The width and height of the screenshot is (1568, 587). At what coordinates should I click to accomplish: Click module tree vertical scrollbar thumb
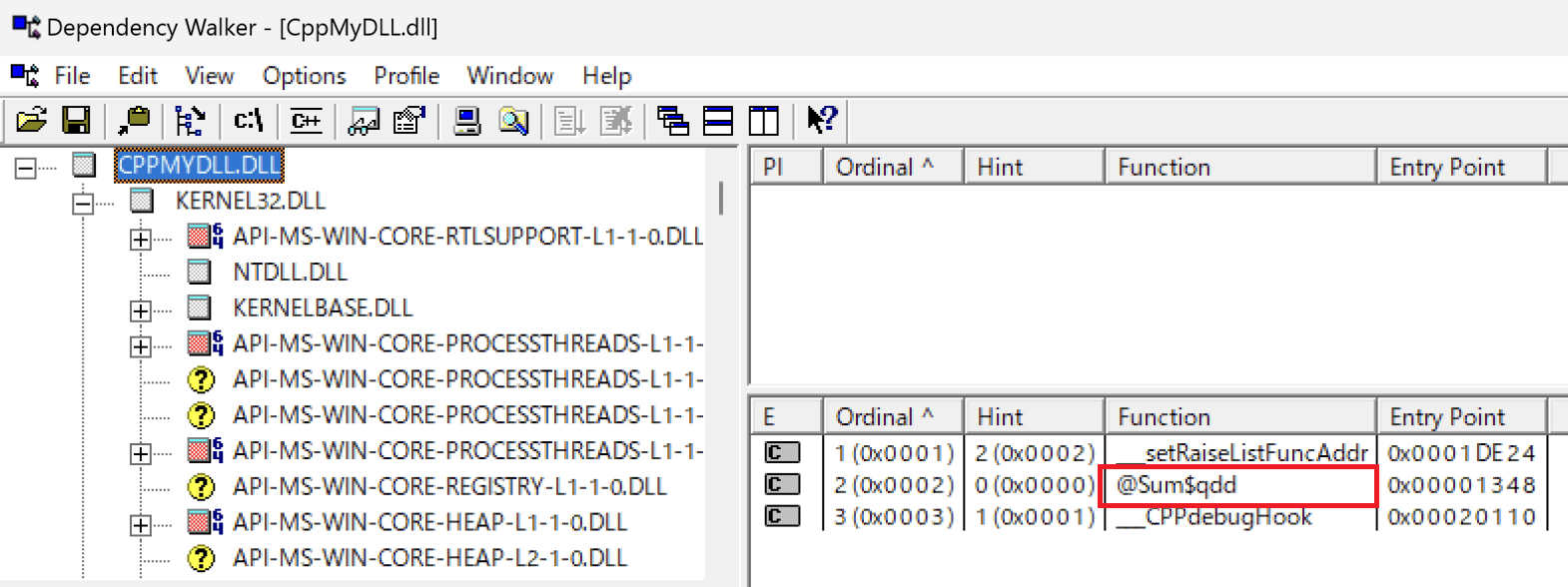pyautogui.click(x=721, y=198)
